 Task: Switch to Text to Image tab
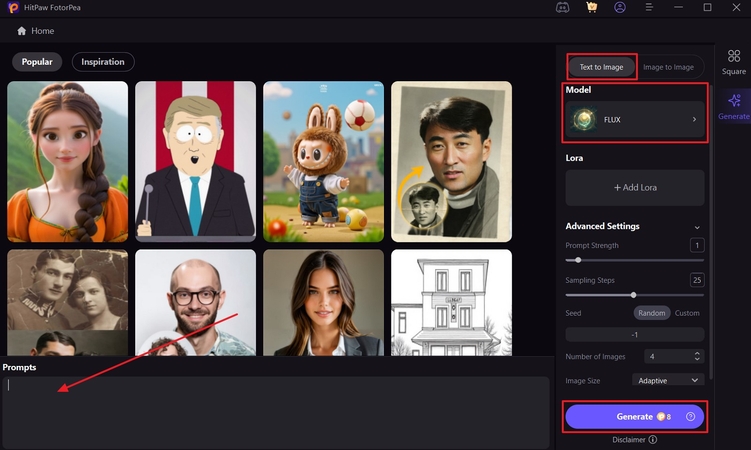click(602, 67)
